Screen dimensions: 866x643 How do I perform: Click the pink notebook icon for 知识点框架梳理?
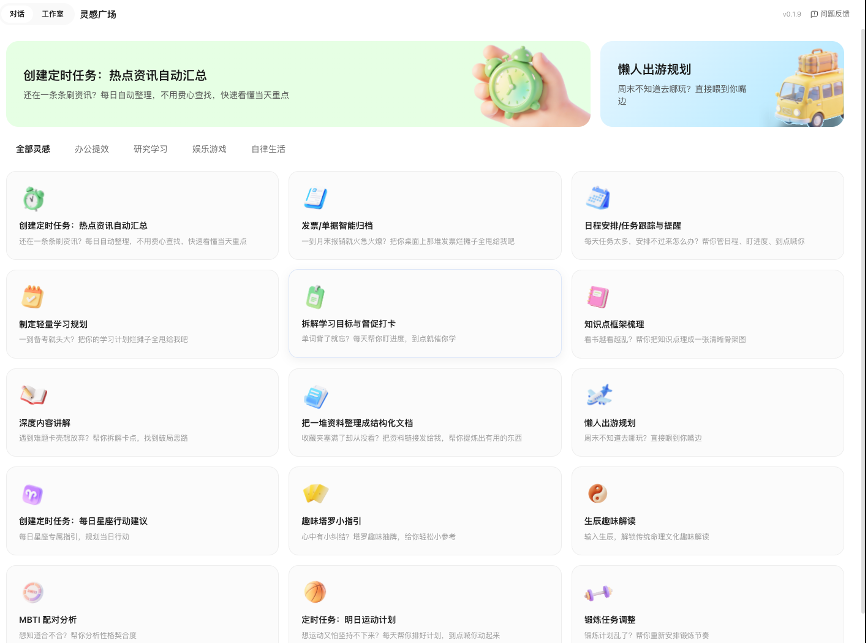(x=598, y=296)
